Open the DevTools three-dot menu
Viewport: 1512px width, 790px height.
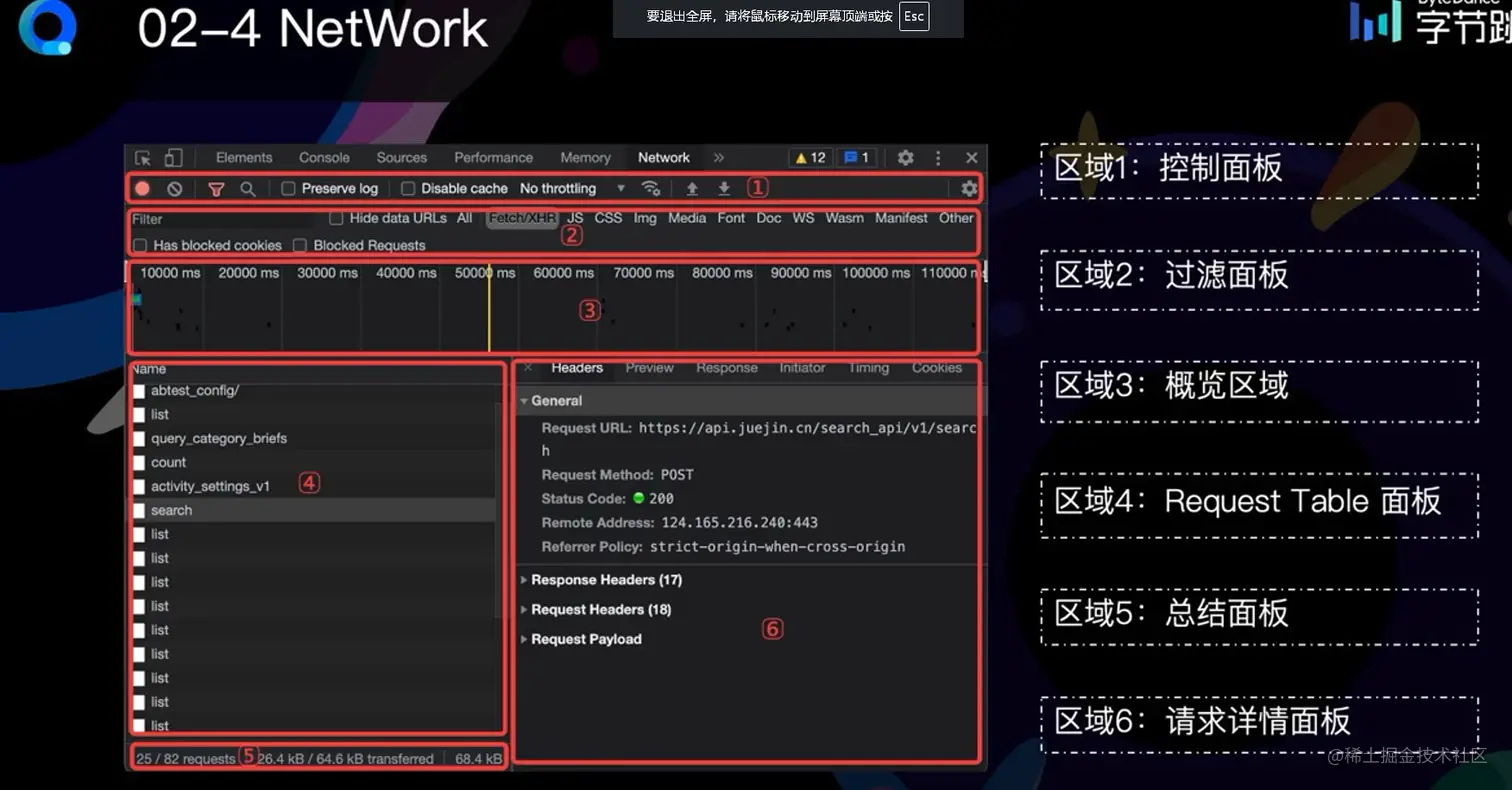pos(938,158)
